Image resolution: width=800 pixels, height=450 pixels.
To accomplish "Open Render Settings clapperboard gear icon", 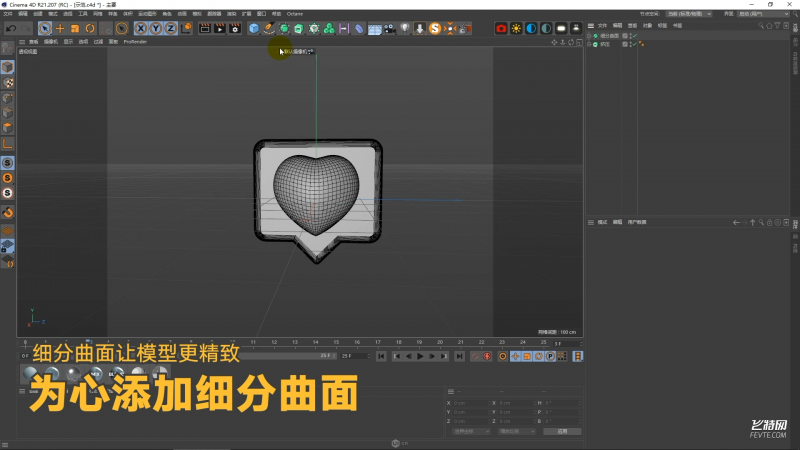I will click(235, 28).
